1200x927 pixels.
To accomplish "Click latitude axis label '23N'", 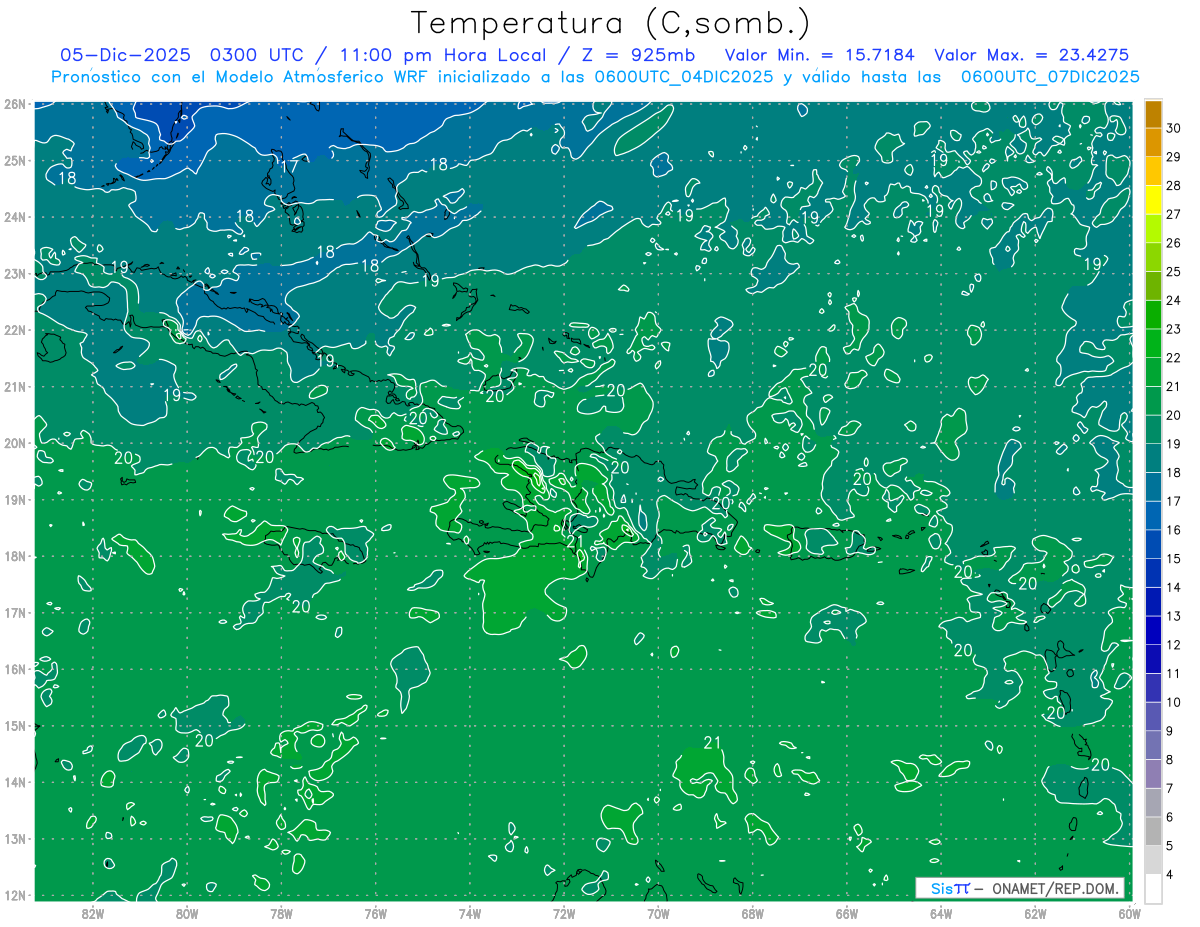I will click(x=14, y=273).
